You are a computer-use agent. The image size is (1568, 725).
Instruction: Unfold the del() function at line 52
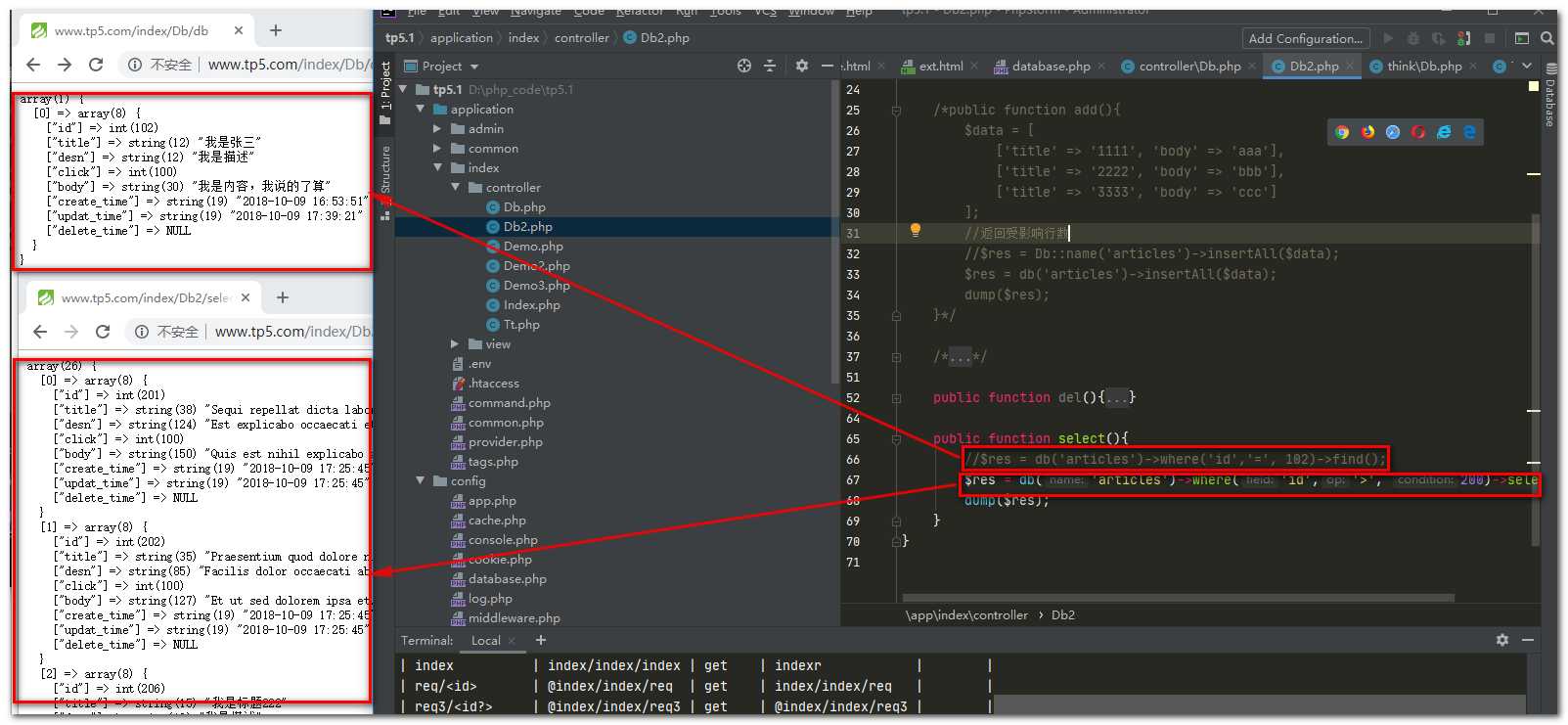pos(896,398)
